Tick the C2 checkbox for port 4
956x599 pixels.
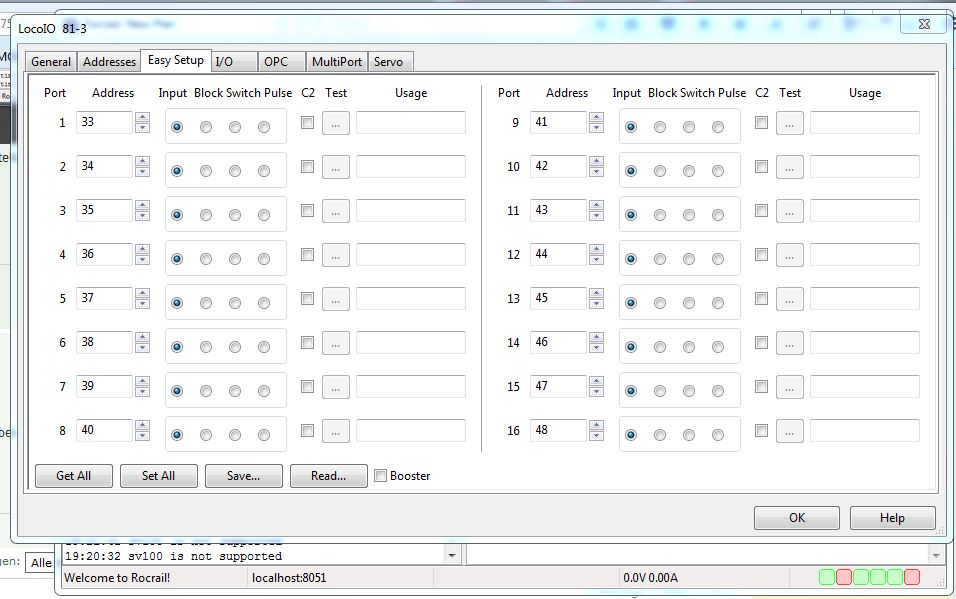click(307, 255)
